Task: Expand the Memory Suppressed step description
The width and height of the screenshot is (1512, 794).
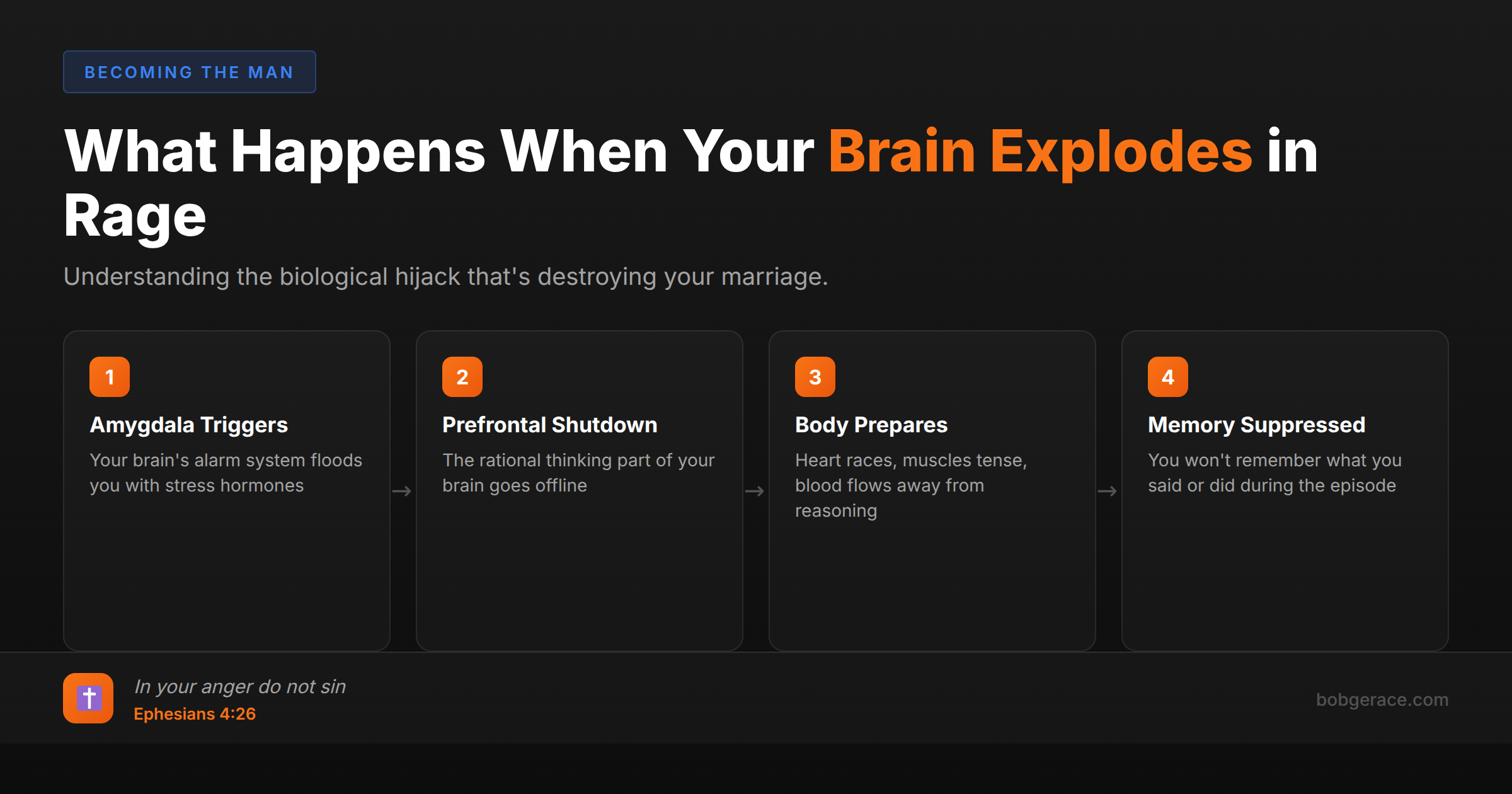Action: 1273,473
